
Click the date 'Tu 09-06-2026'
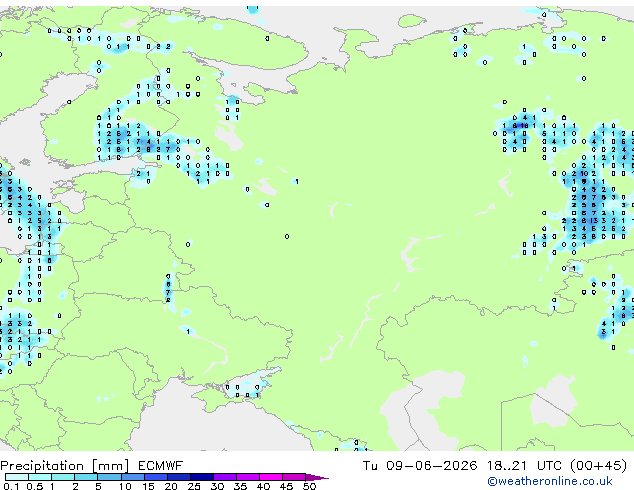coord(420,466)
